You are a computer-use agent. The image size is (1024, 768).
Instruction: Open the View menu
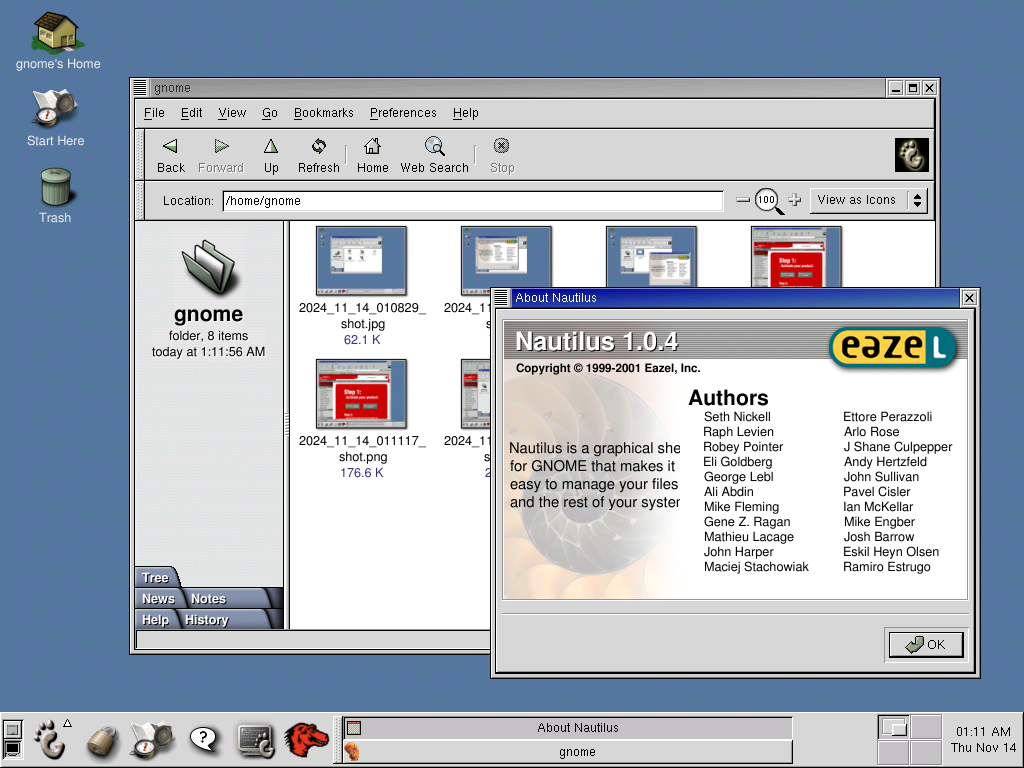(x=232, y=113)
